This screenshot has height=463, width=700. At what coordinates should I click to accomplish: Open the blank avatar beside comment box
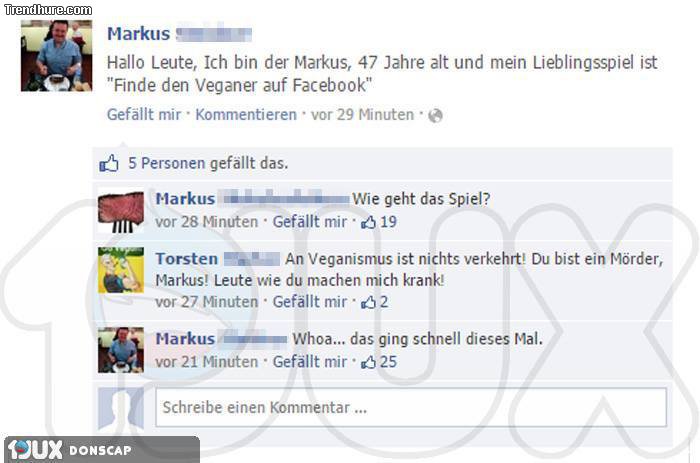pos(121,409)
